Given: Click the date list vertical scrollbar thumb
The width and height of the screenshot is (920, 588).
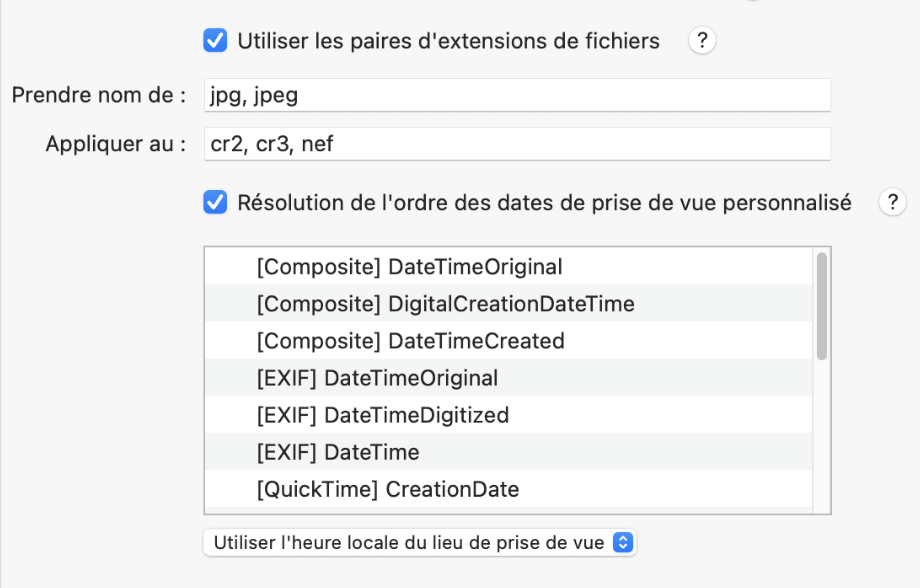Looking at the screenshot, I should coord(821,306).
